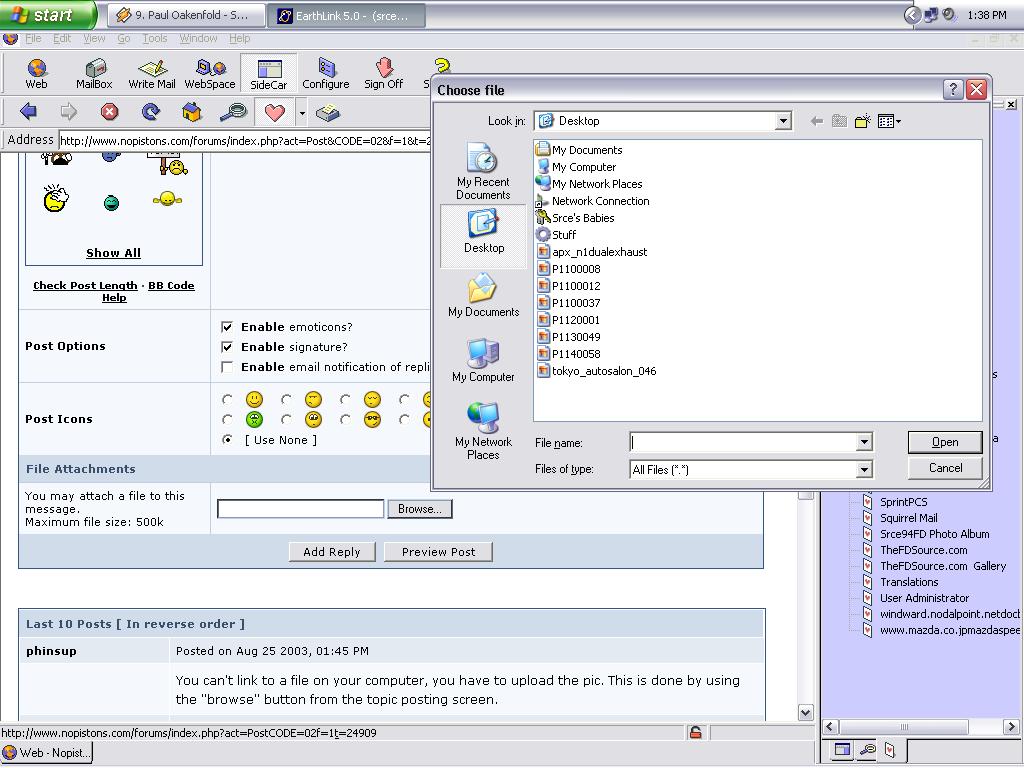This screenshot has width=1024, height=768.
Task: Click the Write Mail icon
Action: (x=151, y=73)
